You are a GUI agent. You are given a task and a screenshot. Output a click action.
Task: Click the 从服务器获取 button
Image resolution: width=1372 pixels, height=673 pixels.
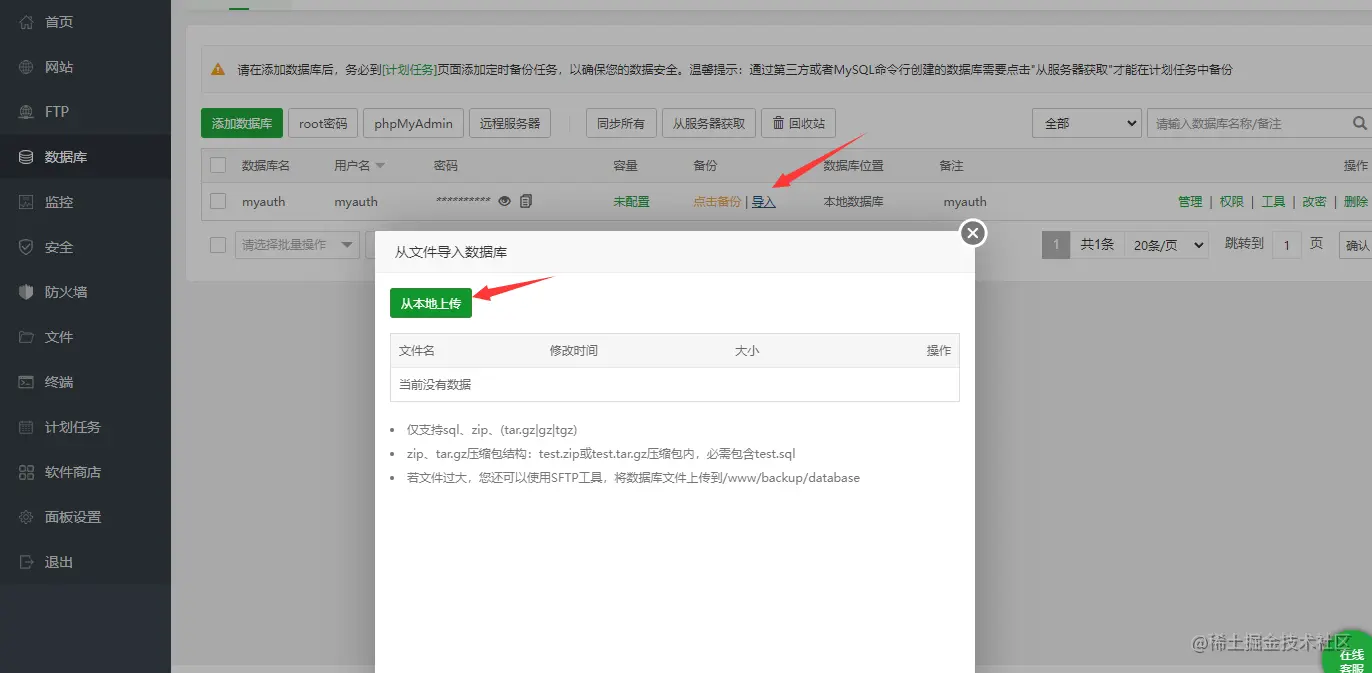pyautogui.click(x=709, y=123)
